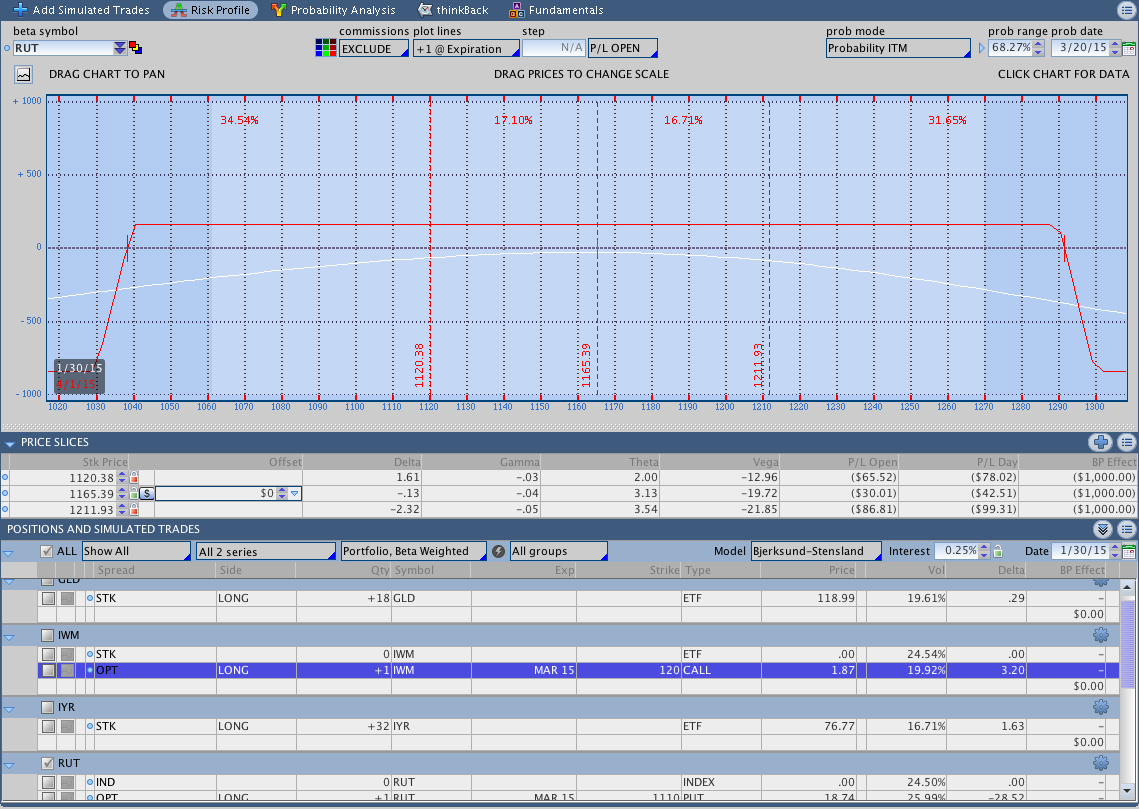Open the plot lines +1 @ Expiration dropdown
1139x809 pixels.
(x=466, y=49)
